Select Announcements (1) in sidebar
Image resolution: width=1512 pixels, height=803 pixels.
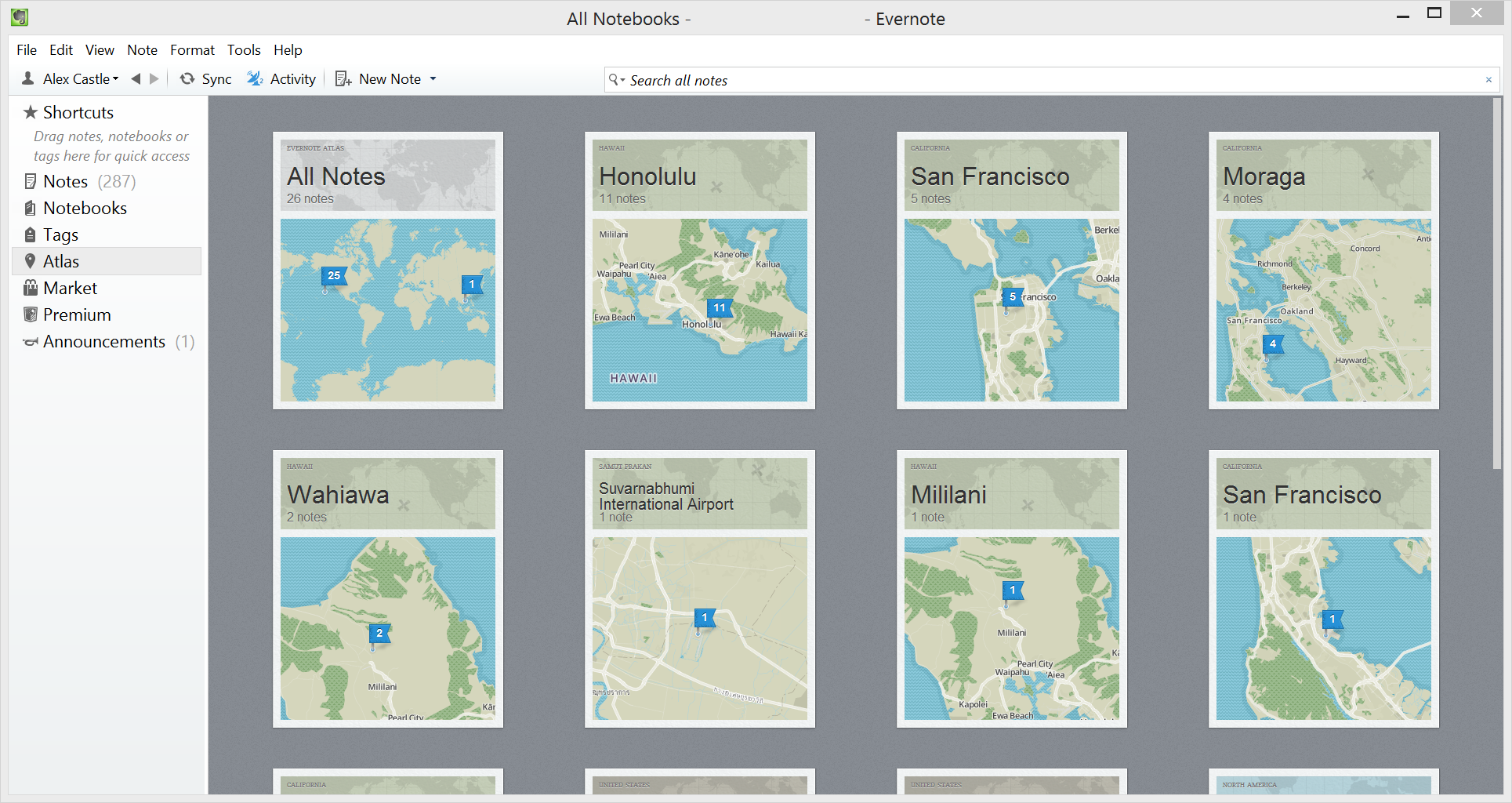[107, 342]
